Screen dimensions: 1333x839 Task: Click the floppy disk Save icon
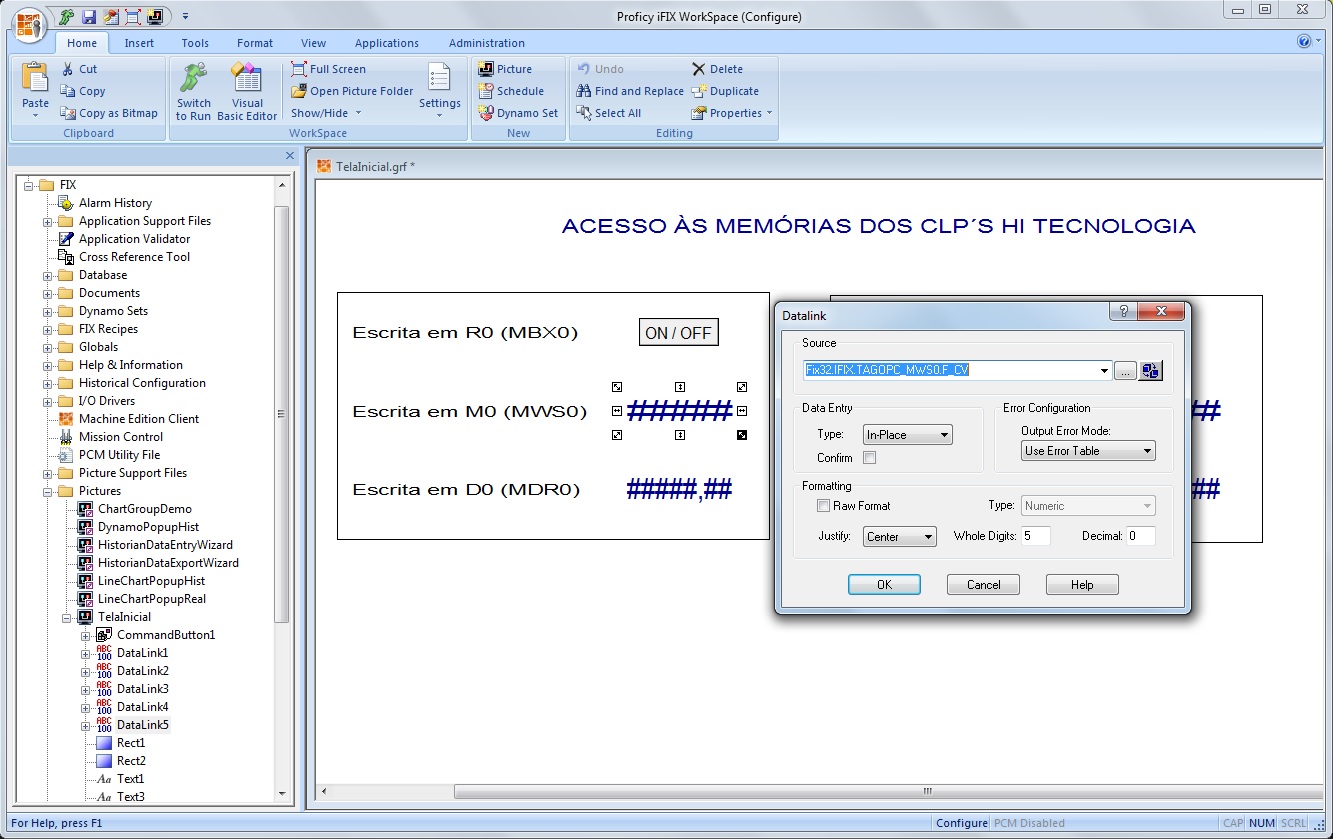pyautogui.click(x=89, y=16)
